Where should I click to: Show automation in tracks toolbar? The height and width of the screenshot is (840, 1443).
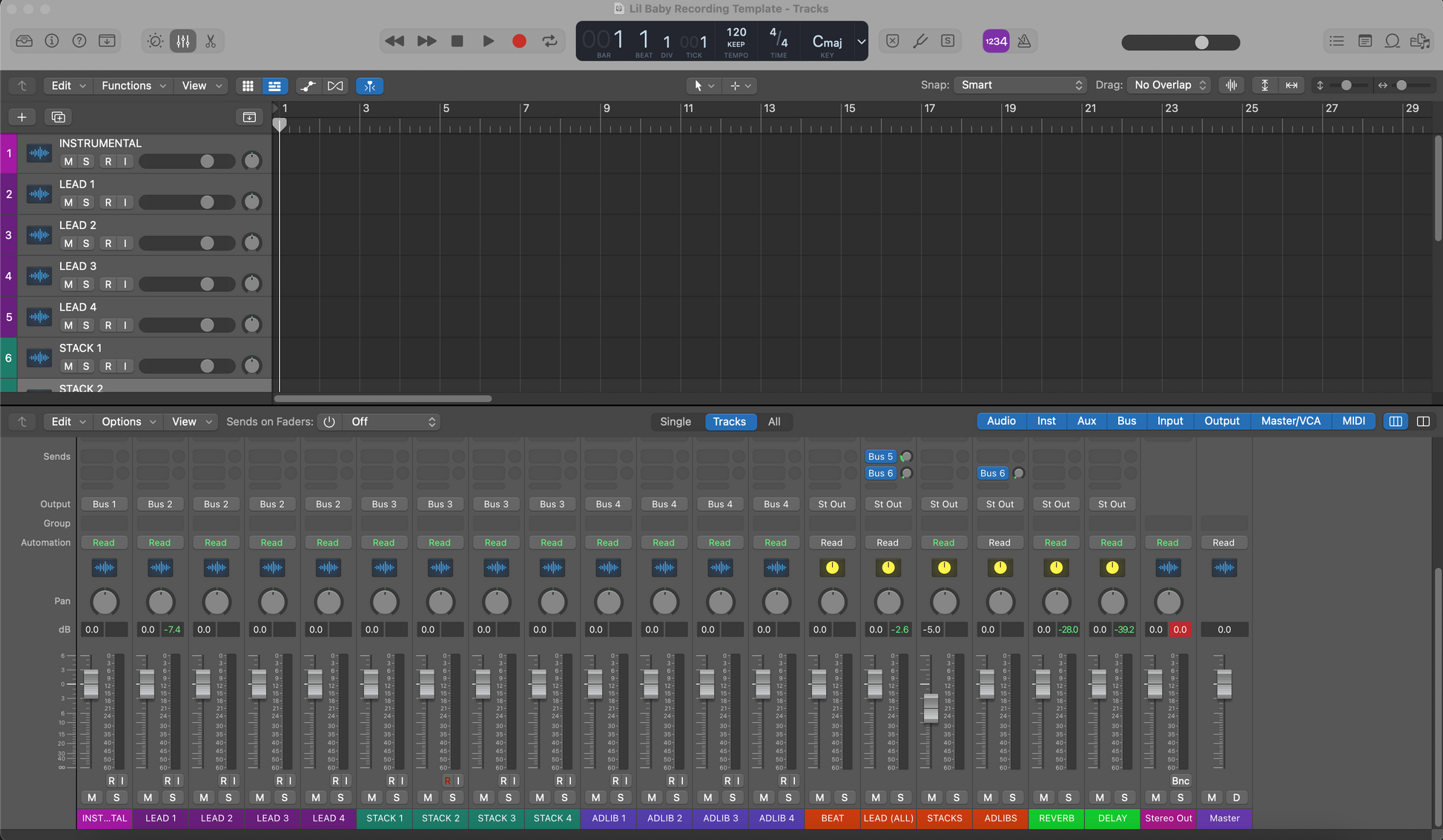[x=308, y=86]
